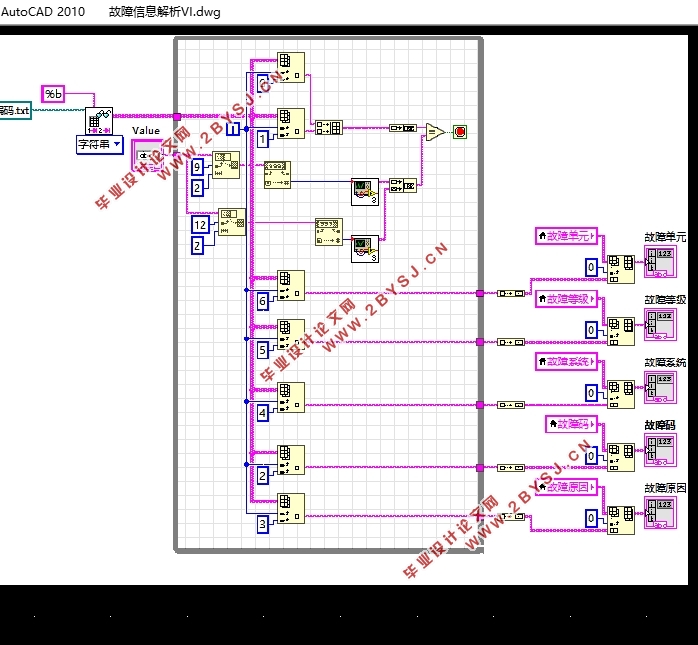Click the upper waveform subVI icon
The image size is (698, 645).
click(365, 192)
